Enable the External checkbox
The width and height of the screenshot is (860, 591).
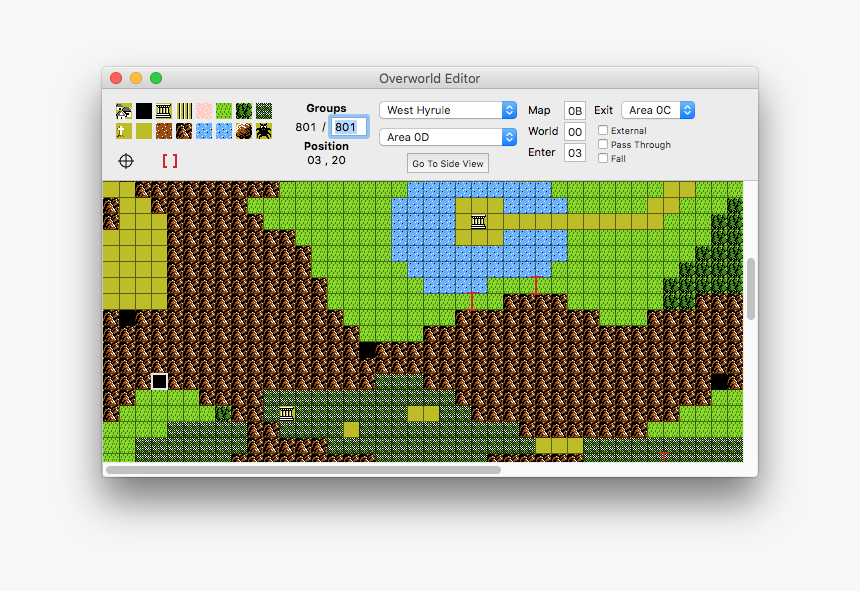(601, 130)
